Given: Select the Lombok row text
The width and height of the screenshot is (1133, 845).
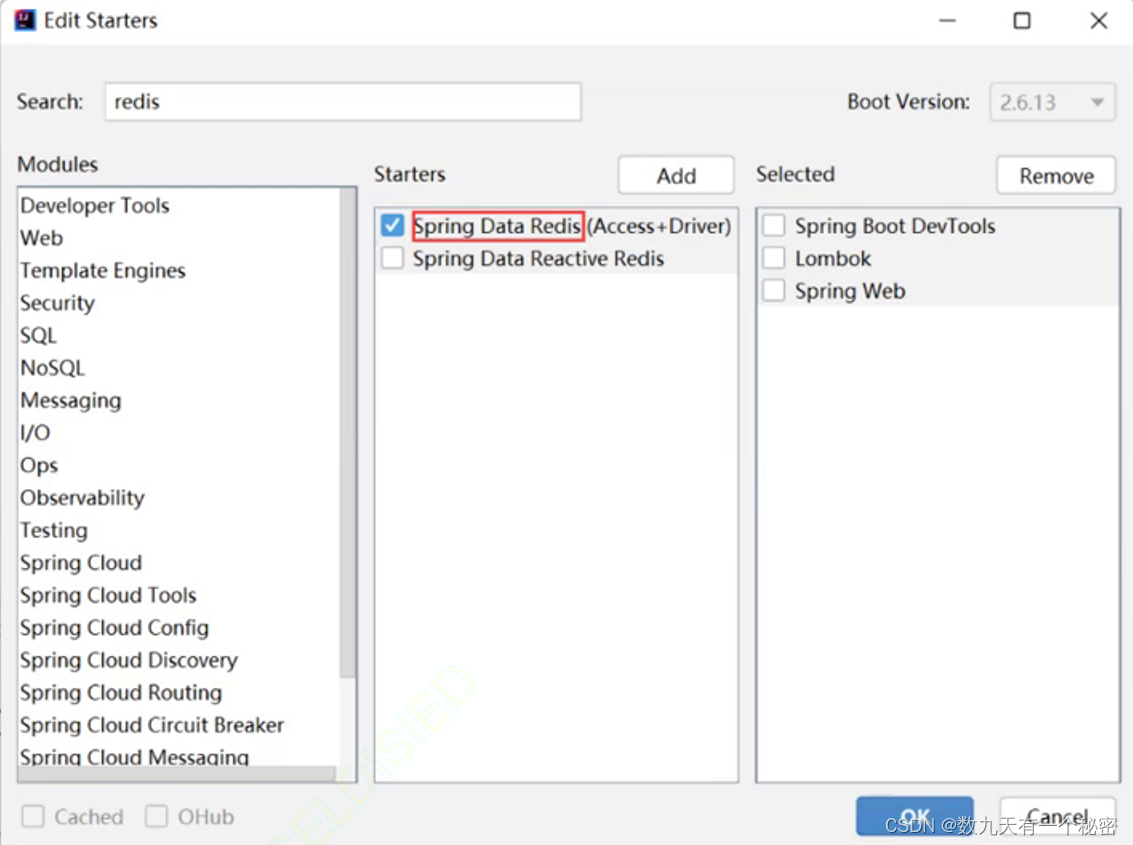Looking at the screenshot, I should tap(833, 258).
